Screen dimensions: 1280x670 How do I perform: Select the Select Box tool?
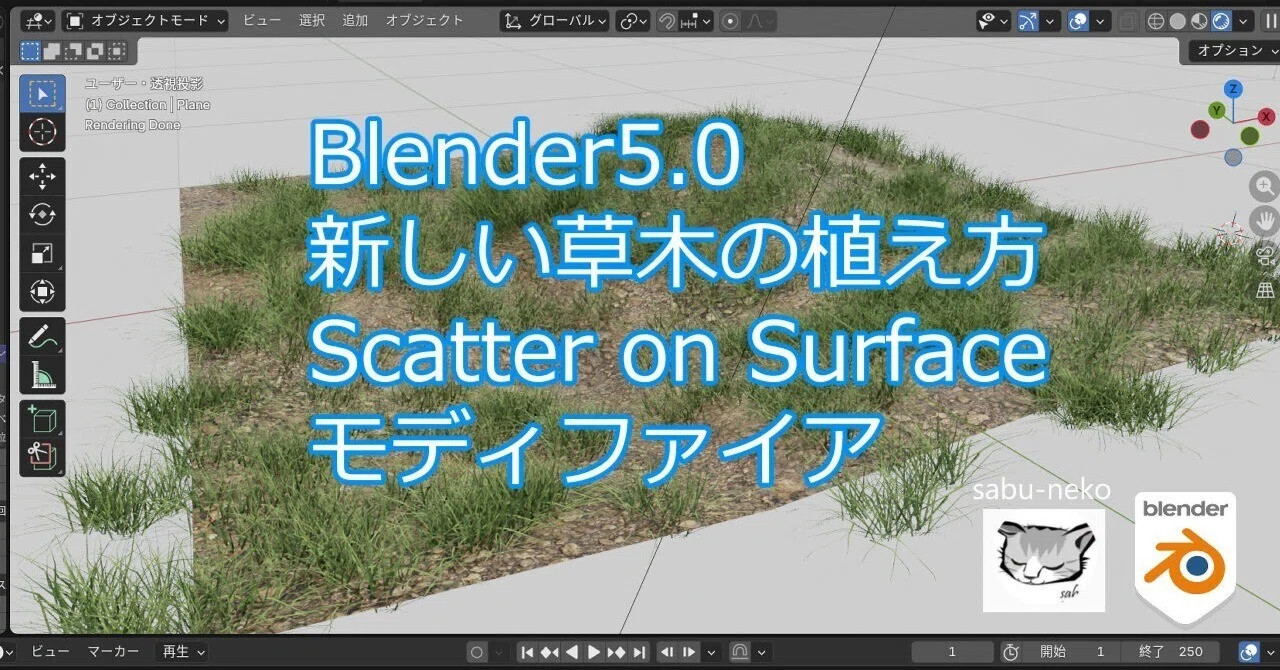(42, 94)
